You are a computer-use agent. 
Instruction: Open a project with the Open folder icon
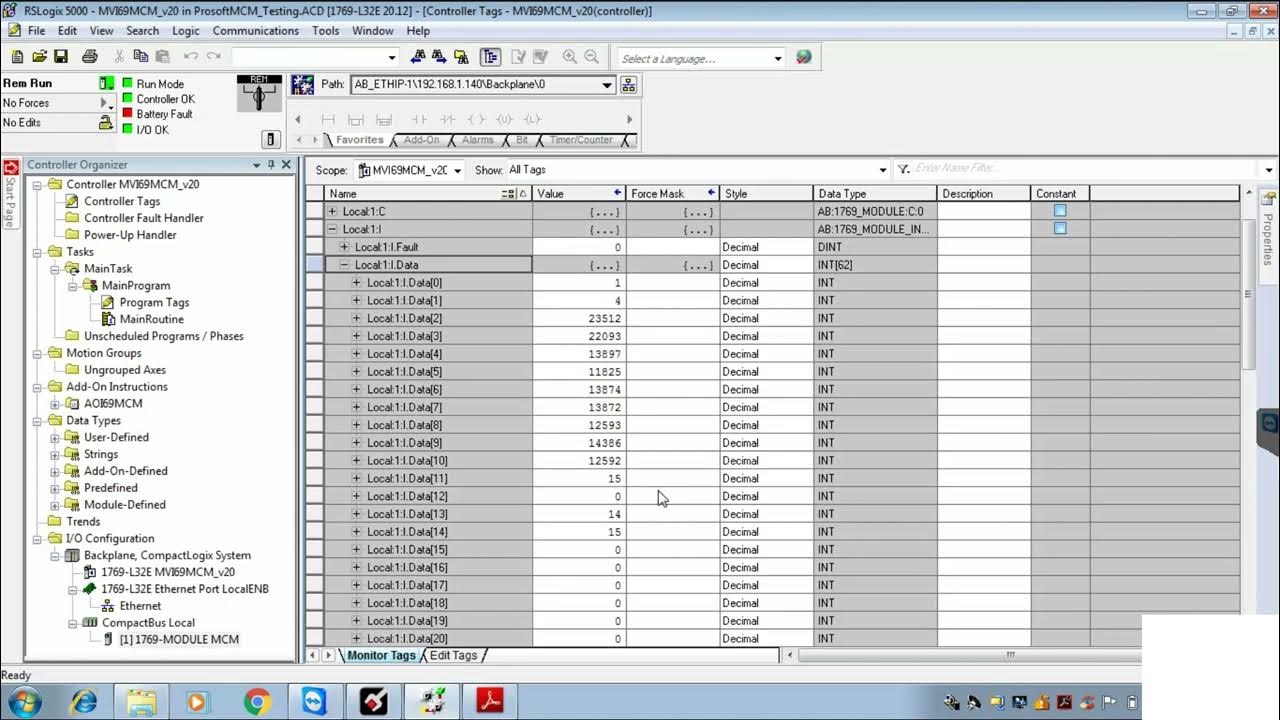point(40,57)
